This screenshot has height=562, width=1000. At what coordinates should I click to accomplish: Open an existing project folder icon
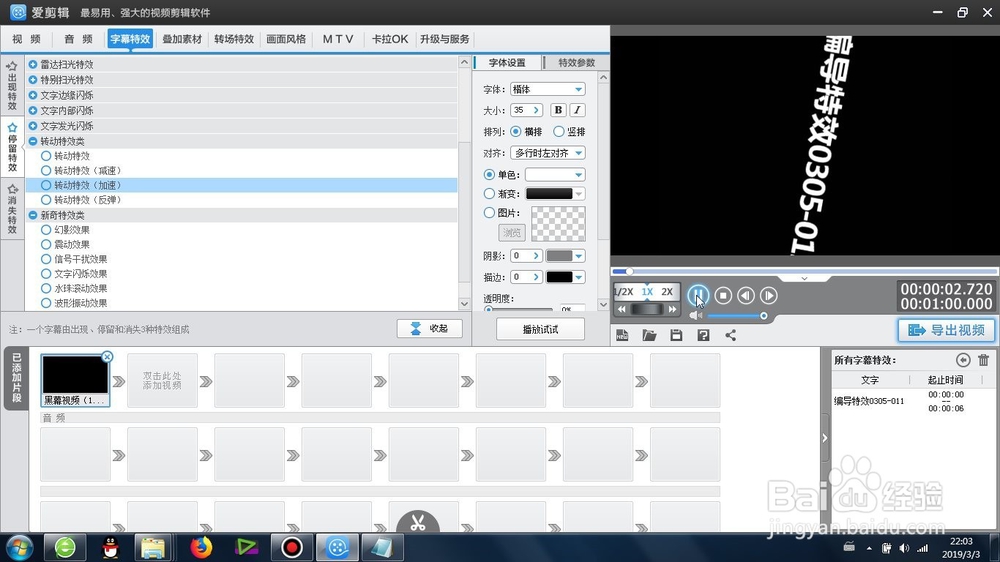[x=649, y=336]
